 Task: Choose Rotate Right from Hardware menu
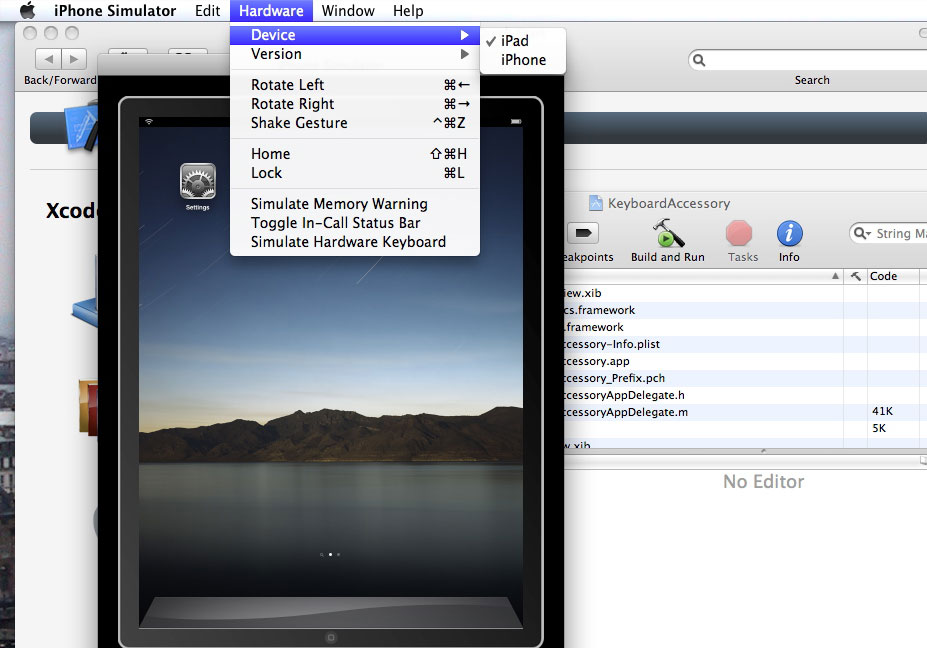355,103
